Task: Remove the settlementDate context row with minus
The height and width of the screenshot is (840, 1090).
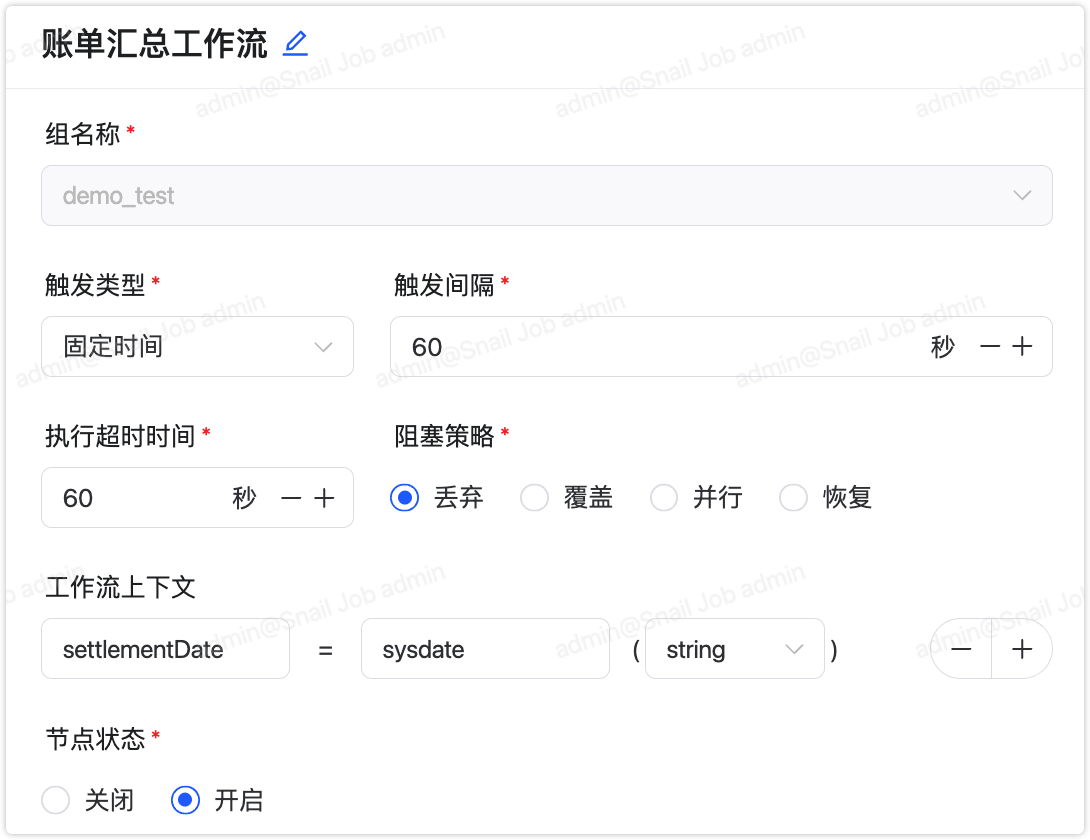Action: click(x=961, y=649)
